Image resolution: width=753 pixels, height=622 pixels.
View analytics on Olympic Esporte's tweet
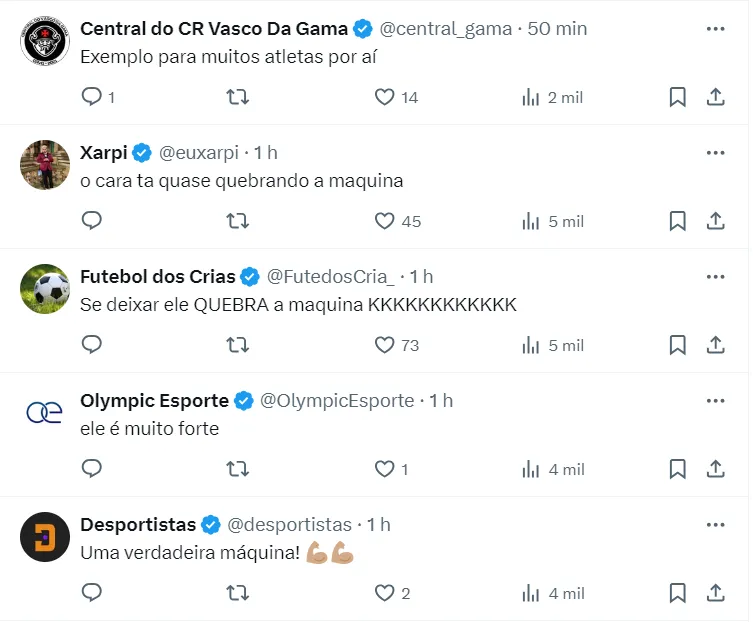click(531, 469)
